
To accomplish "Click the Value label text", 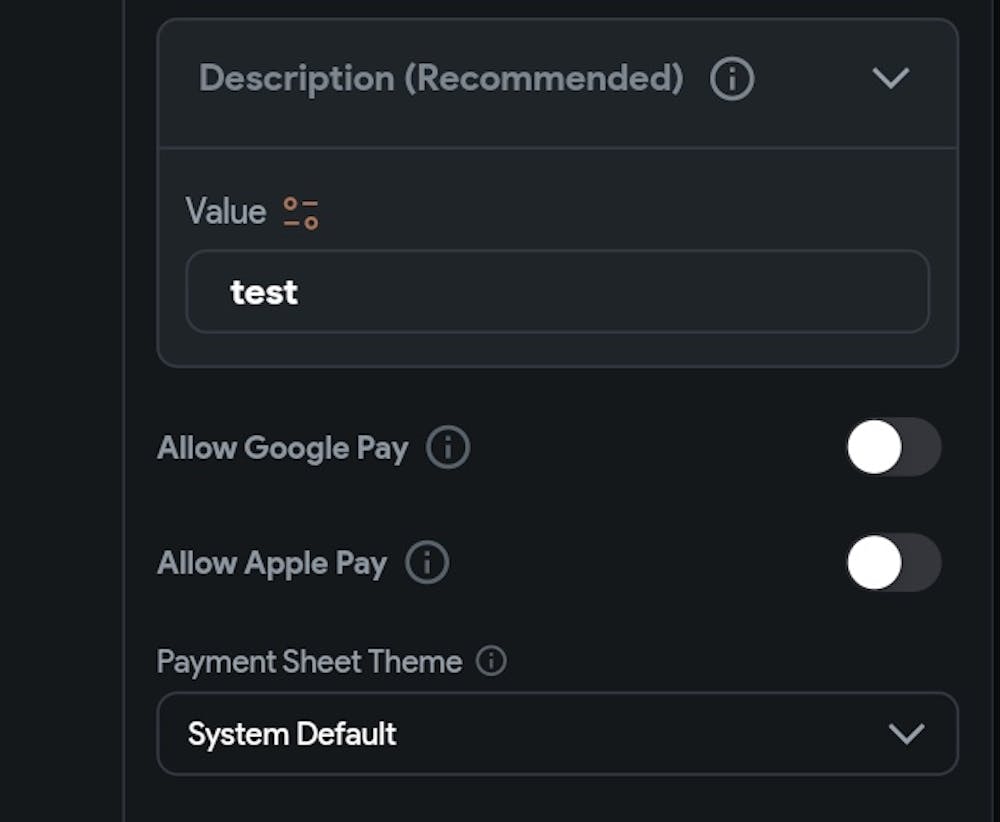I will point(225,212).
